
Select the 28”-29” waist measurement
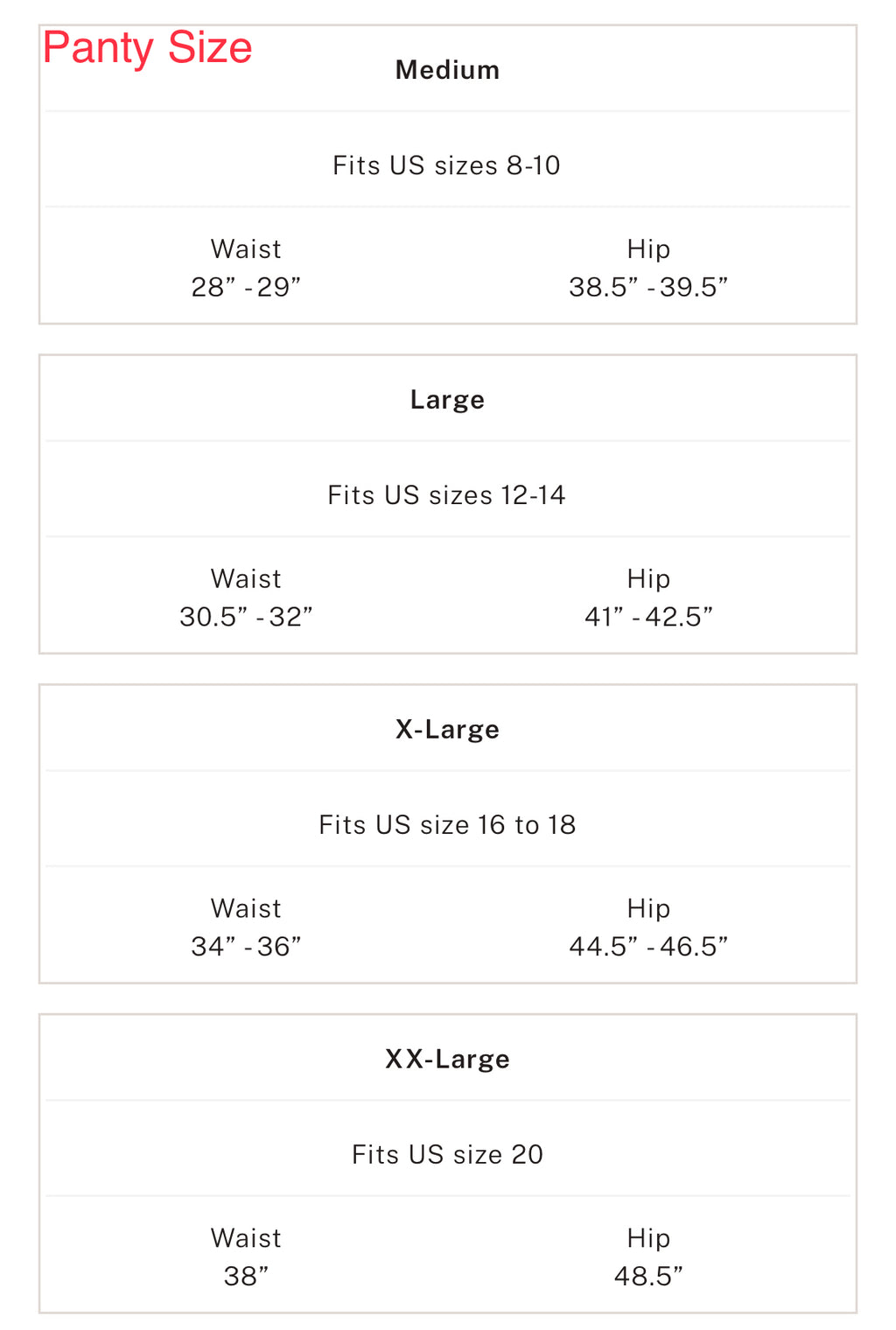[246, 287]
